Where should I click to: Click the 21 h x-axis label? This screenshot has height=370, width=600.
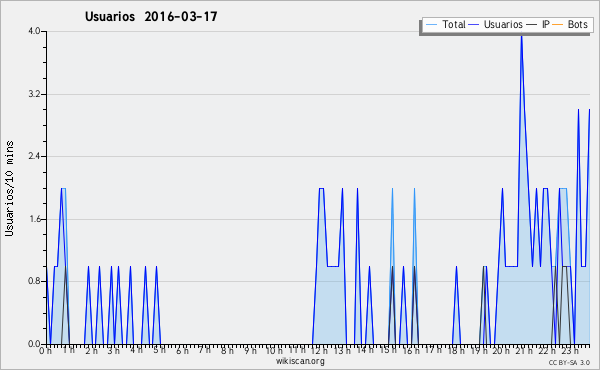pyautogui.click(x=524, y=351)
